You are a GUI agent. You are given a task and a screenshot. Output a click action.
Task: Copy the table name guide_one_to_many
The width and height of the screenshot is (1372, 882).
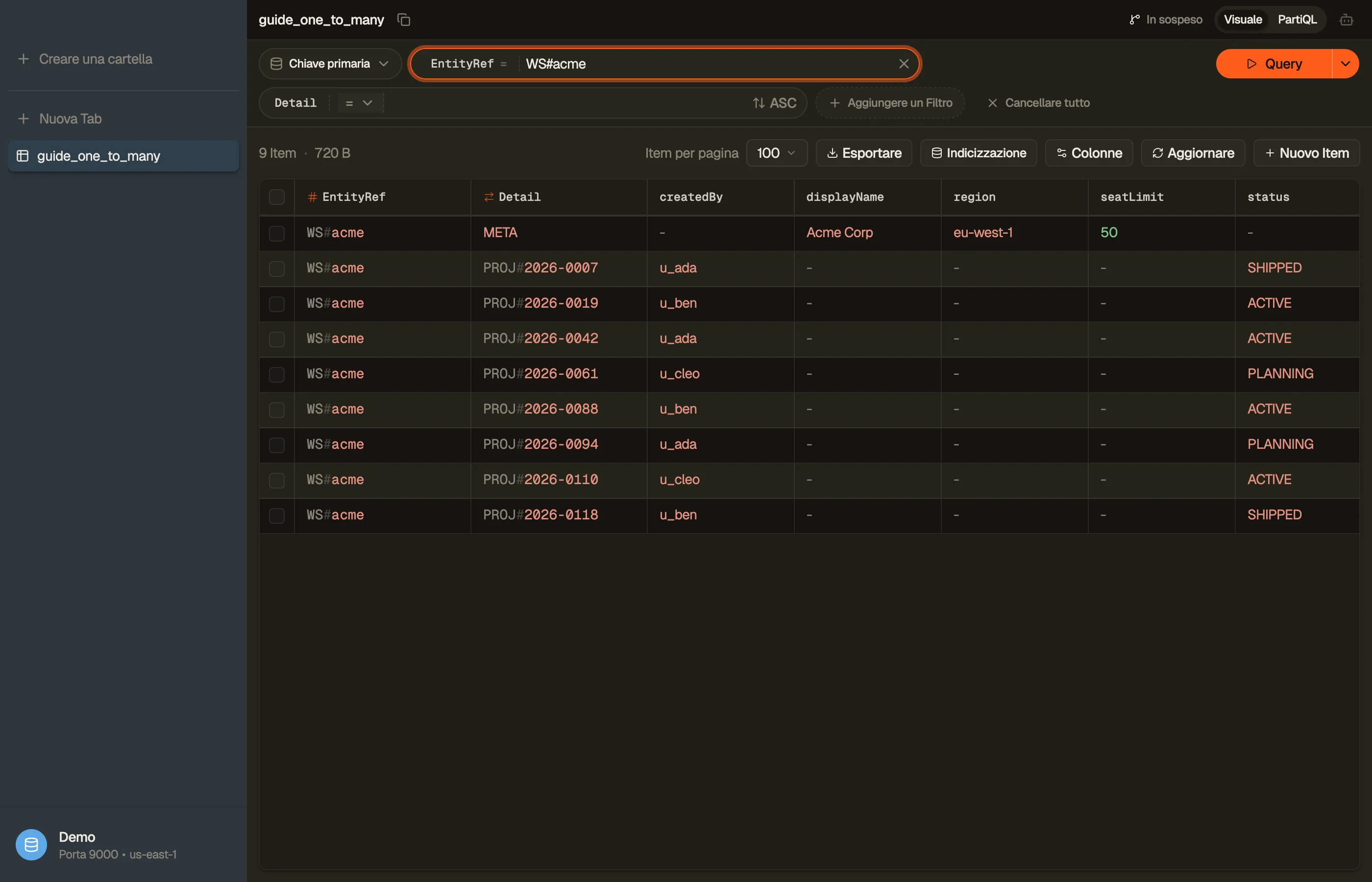(404, 20)
